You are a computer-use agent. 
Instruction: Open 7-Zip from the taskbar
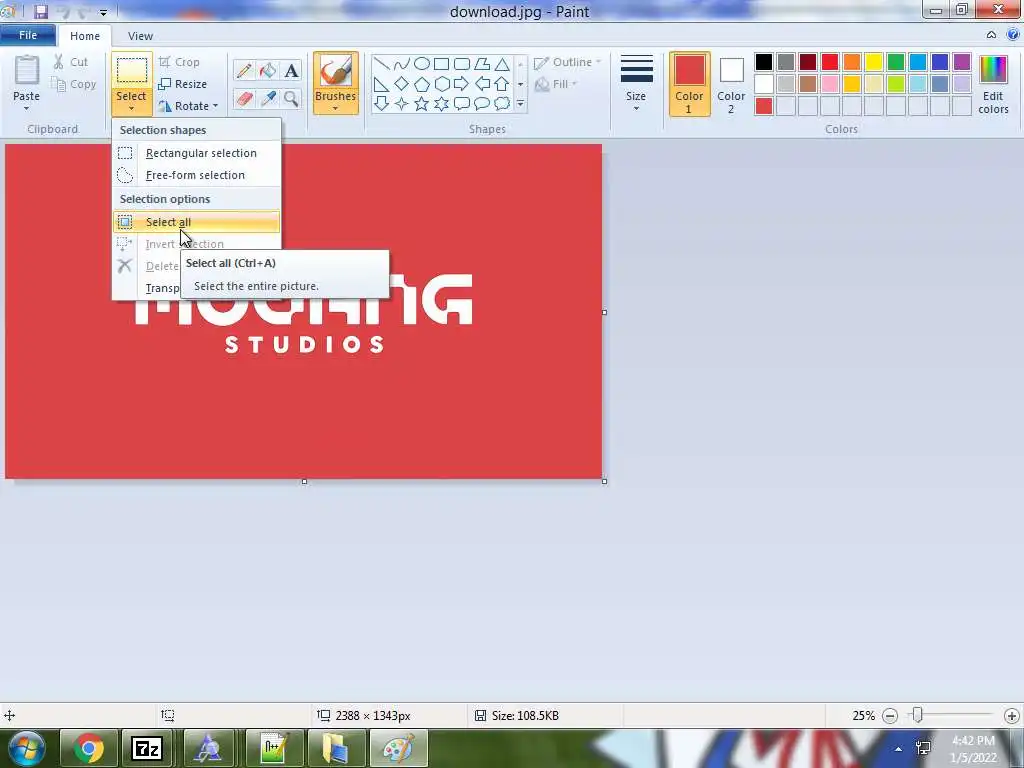click(147, 748)
